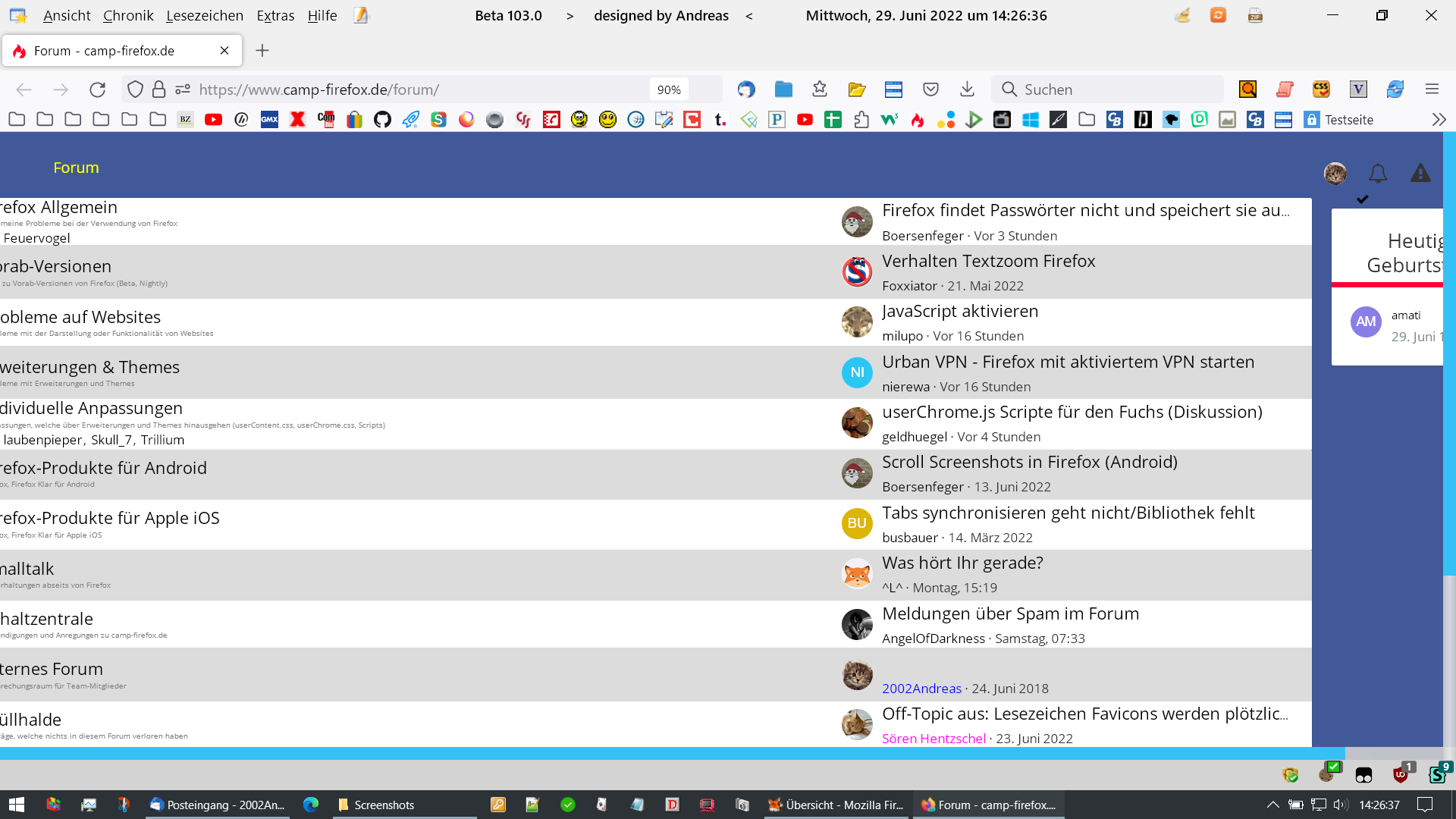Click the horizontal scrollbar at page bottom

(672, 753)
